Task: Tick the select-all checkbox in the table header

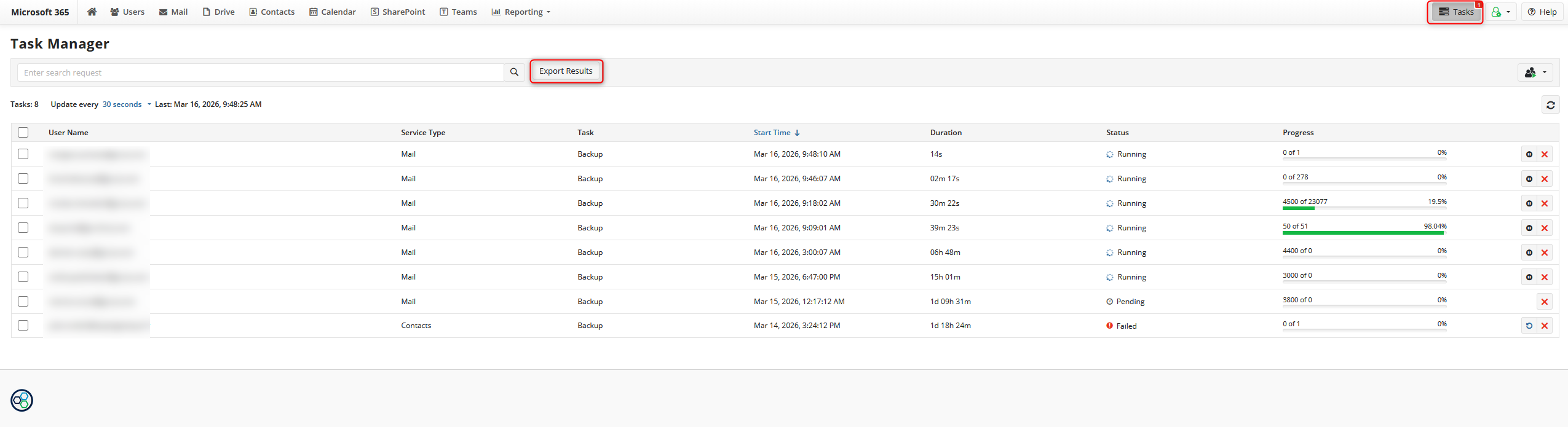Action: pos(23,133)
